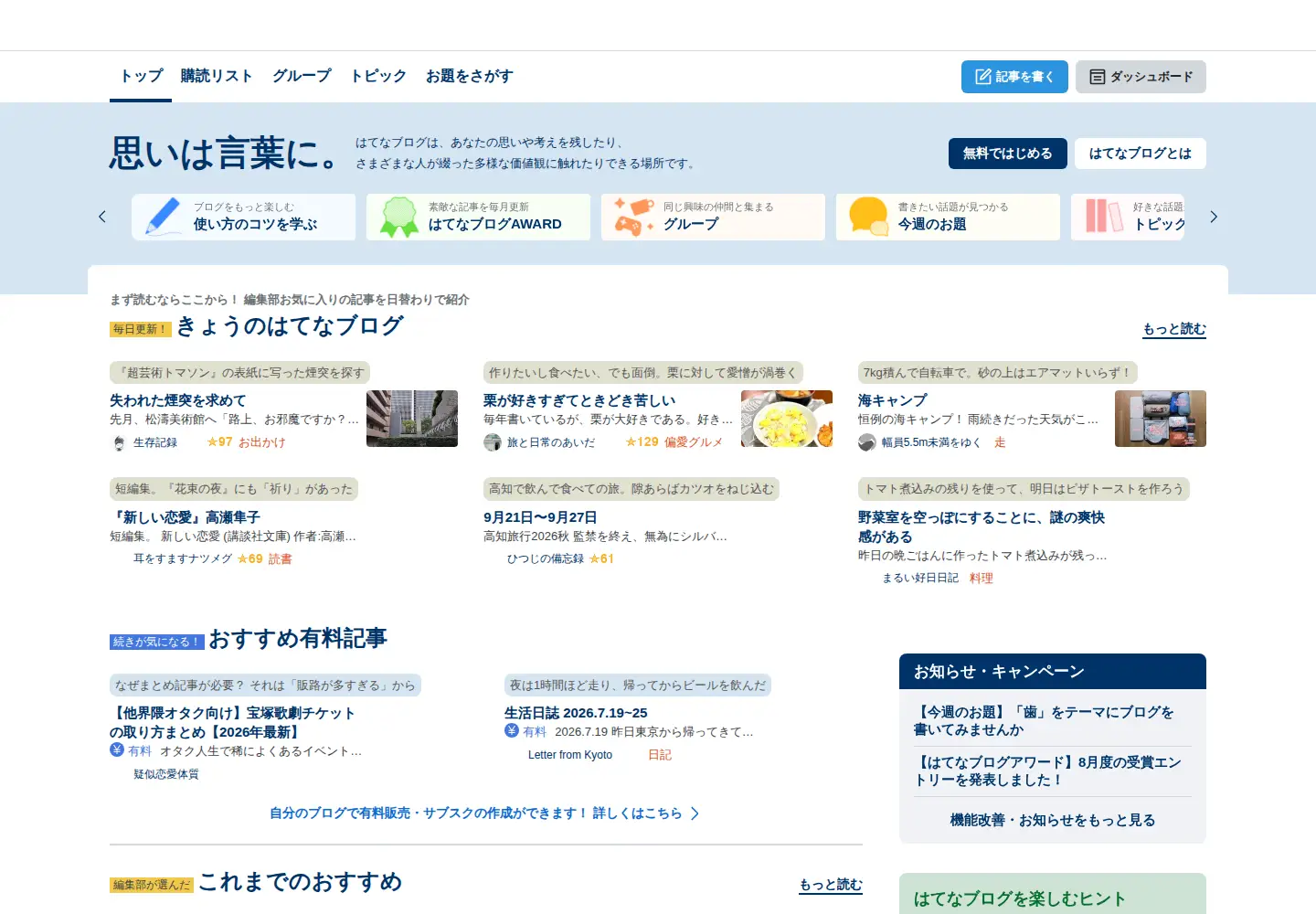Open the グループ tab in navigation bar
1316x914 pixels.
pos(302,76)
